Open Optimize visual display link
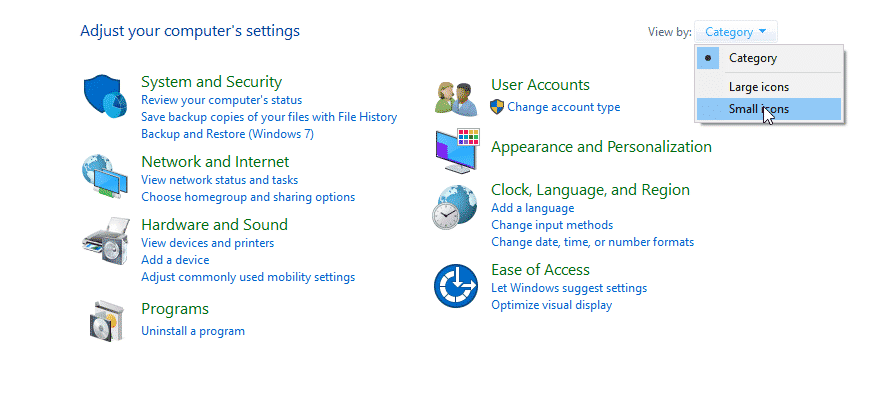 click(x=551, y=305)
